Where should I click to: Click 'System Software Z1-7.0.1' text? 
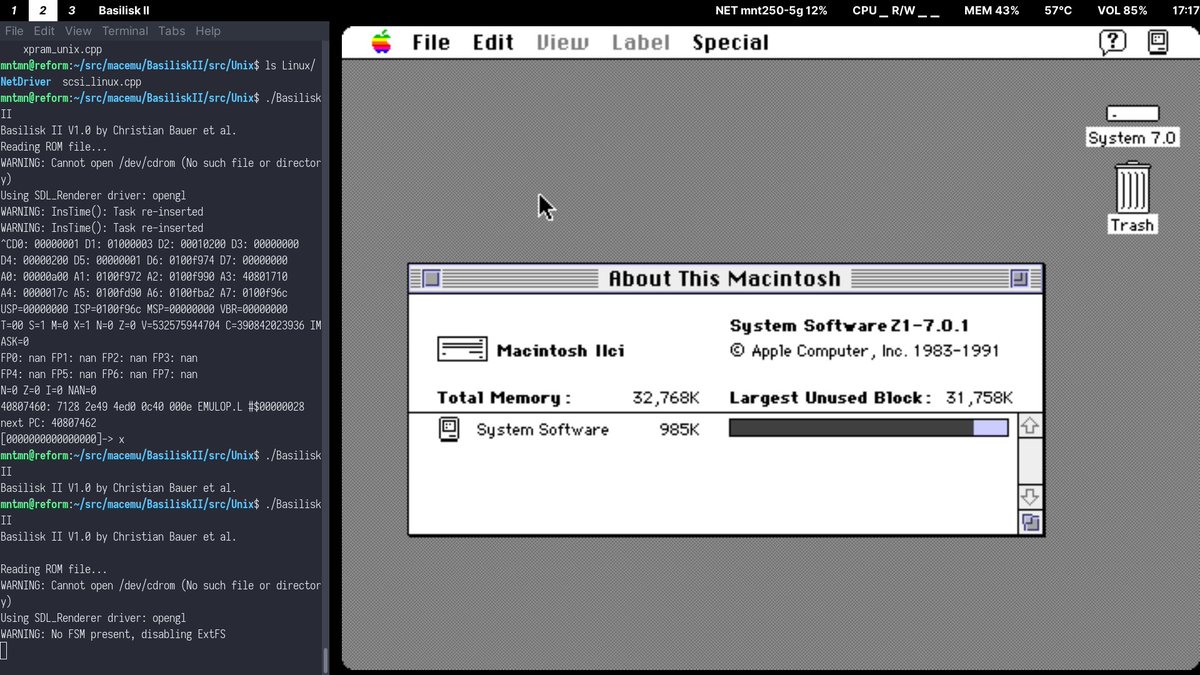click(849, 326)
